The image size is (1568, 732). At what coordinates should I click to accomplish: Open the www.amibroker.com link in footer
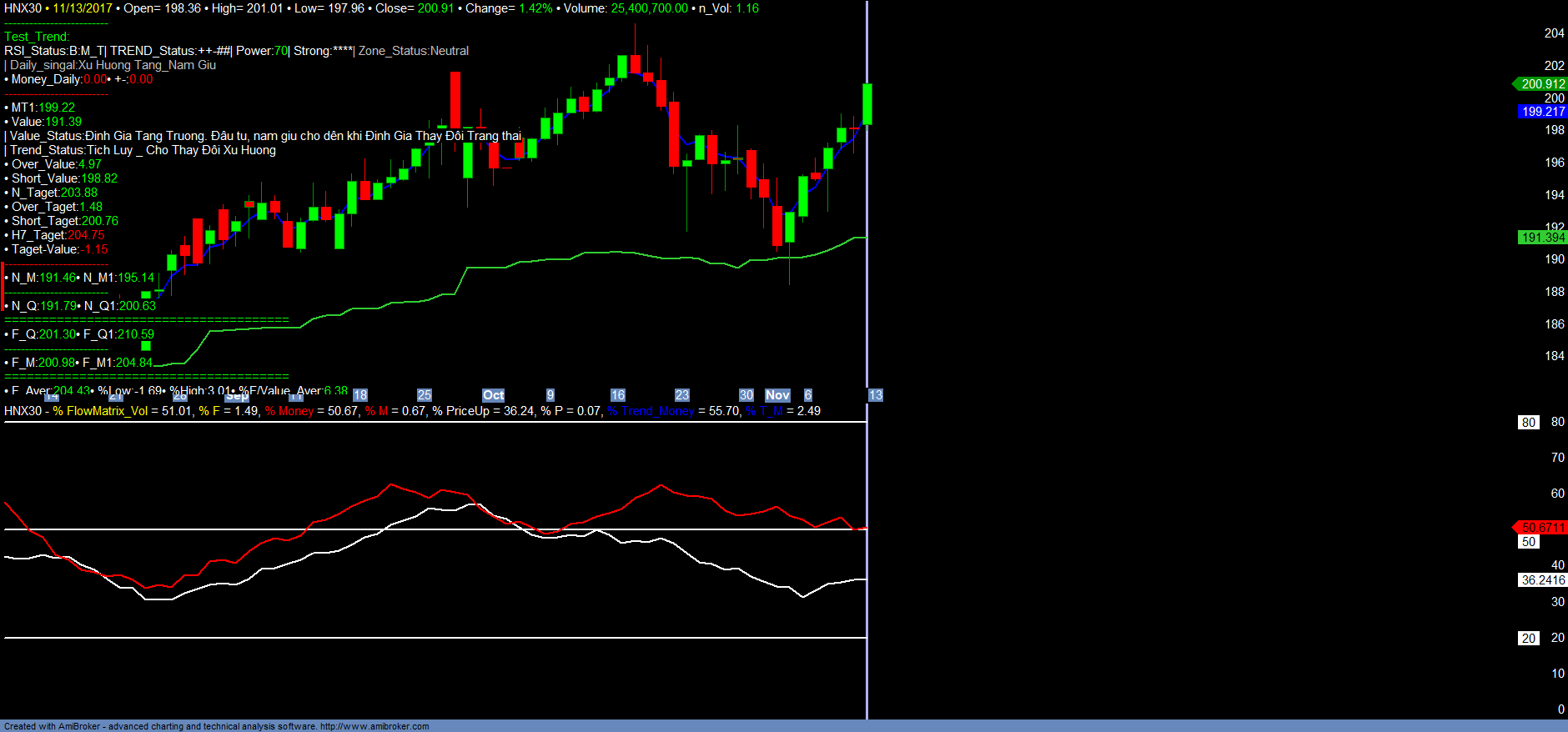tap(374, 726)
